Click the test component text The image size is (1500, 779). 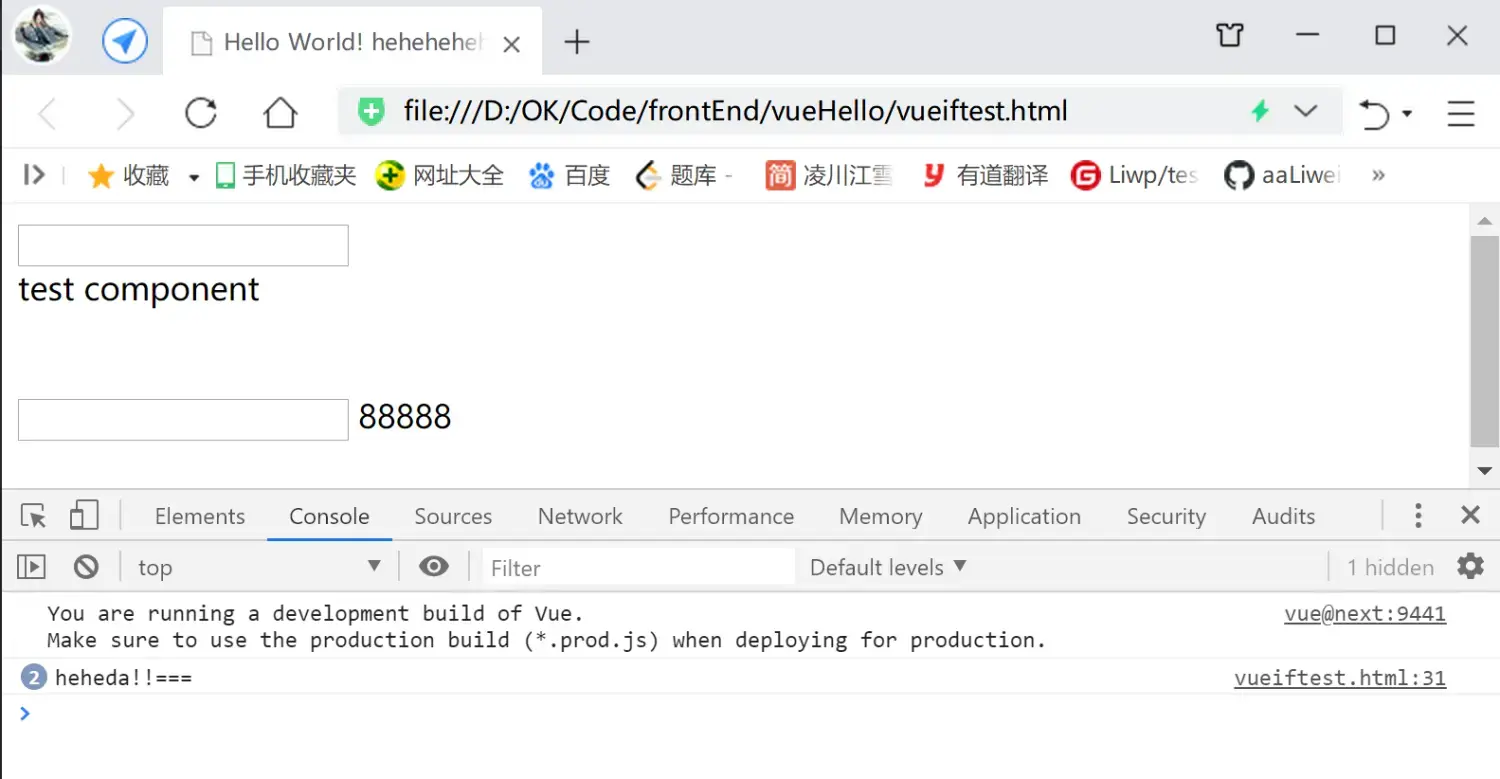point(139,289)
